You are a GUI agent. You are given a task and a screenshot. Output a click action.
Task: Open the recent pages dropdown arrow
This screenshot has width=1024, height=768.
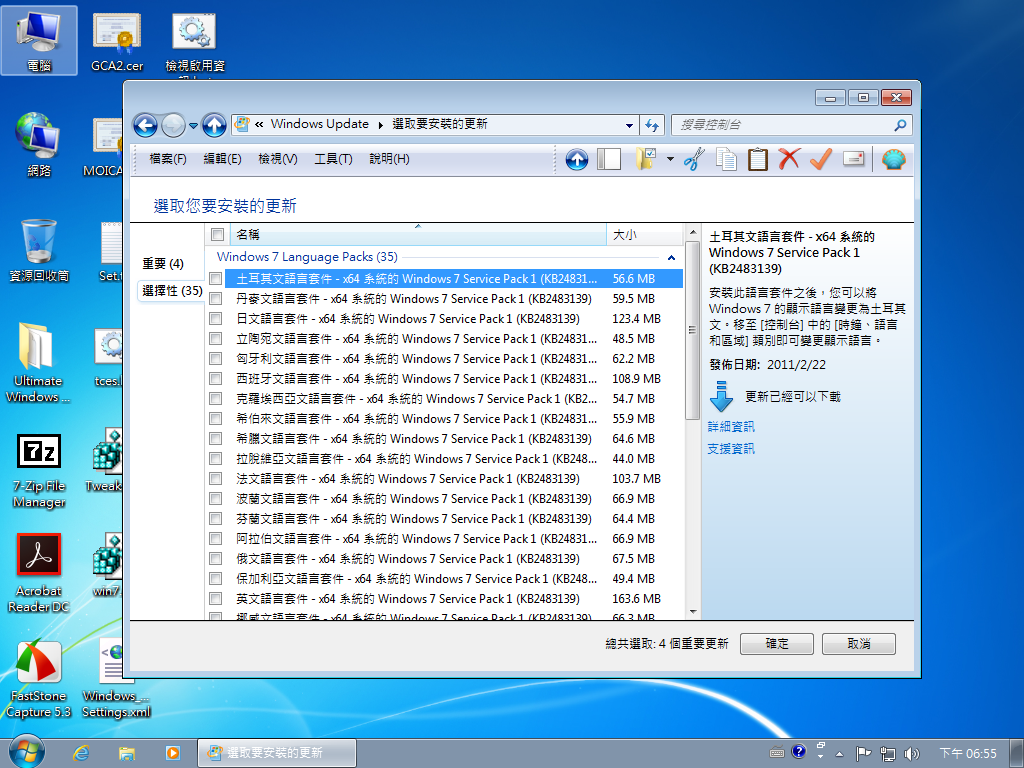point(193,125)
